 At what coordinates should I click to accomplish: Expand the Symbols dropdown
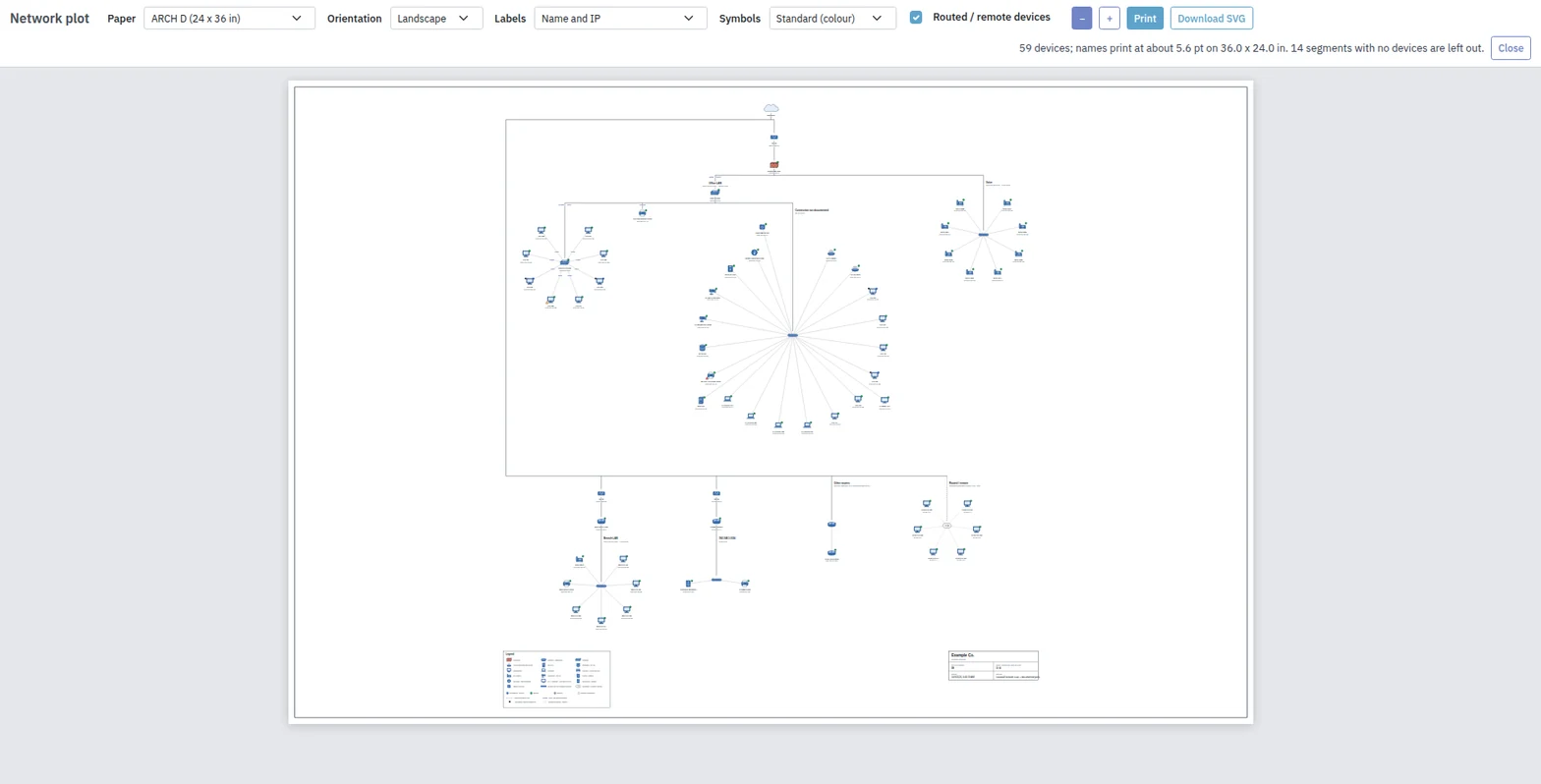tap(832, 19)
